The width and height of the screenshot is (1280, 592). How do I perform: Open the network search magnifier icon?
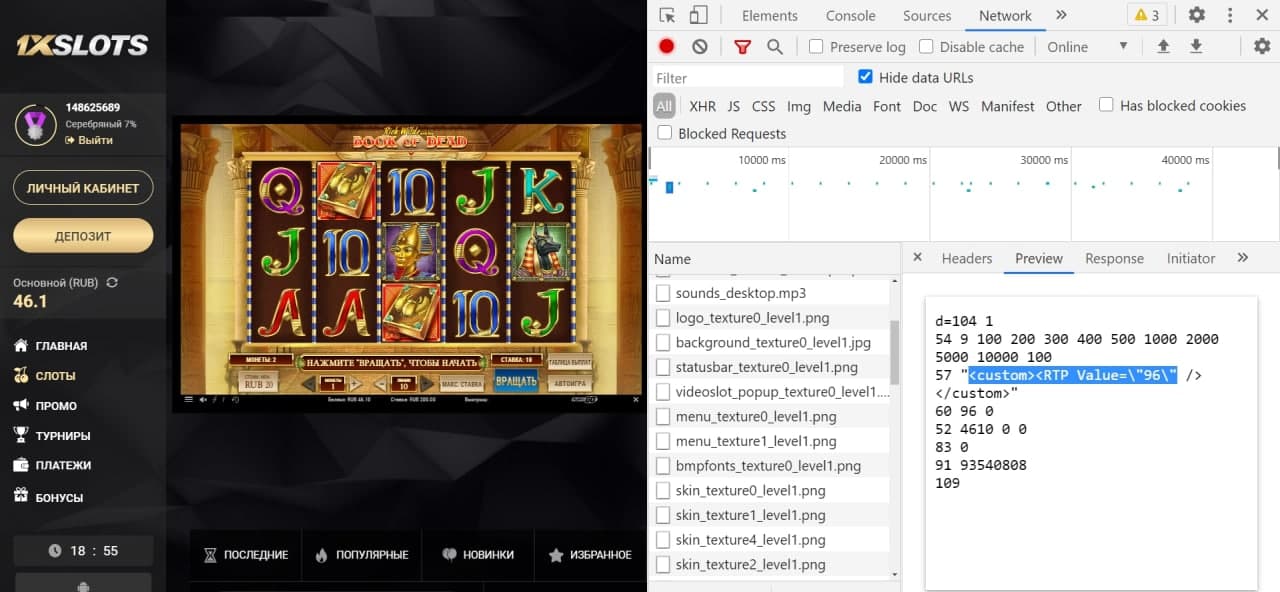tap(774, 46)
